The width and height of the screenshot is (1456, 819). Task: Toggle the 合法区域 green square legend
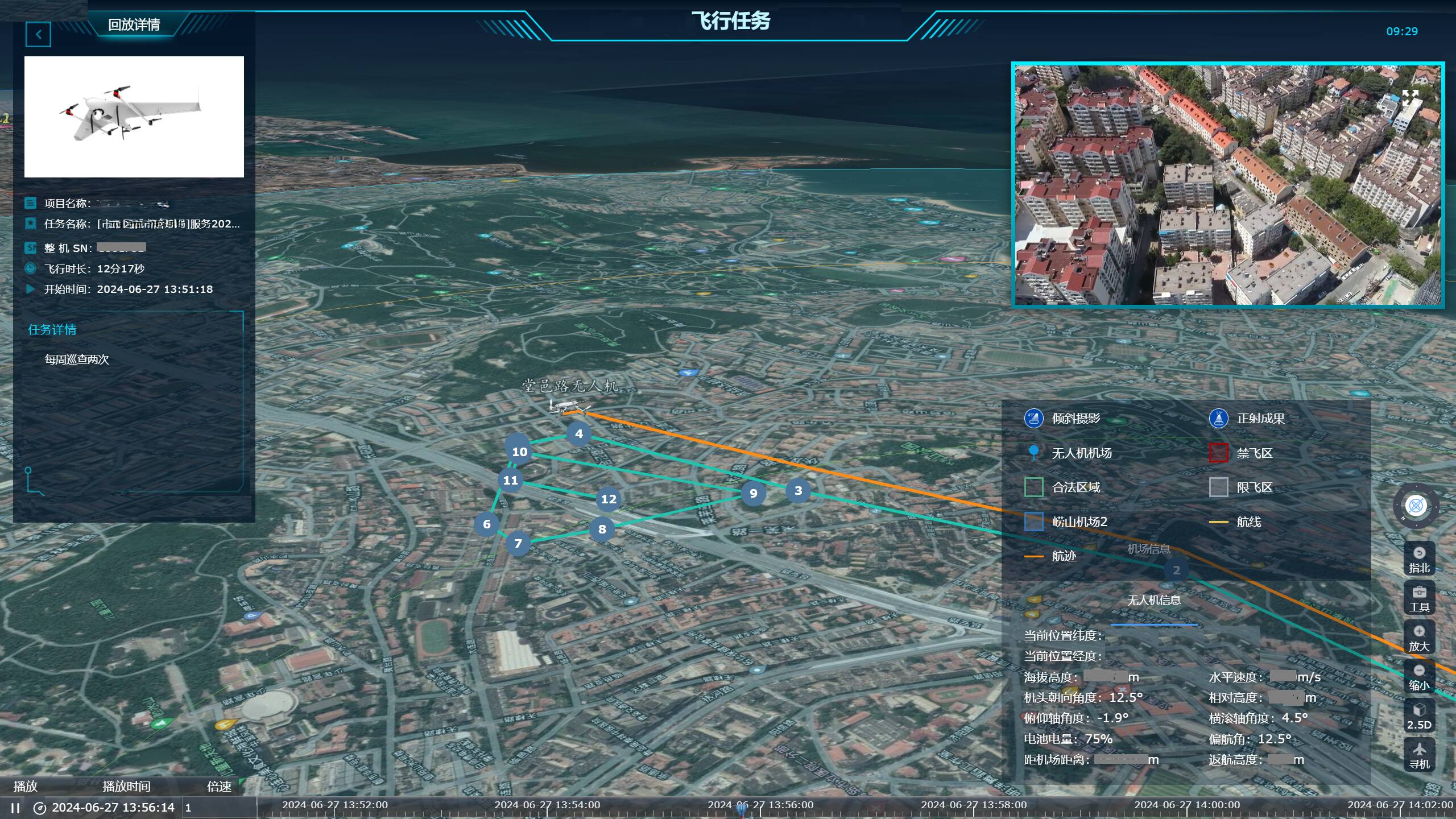(x=1033, y=487)
